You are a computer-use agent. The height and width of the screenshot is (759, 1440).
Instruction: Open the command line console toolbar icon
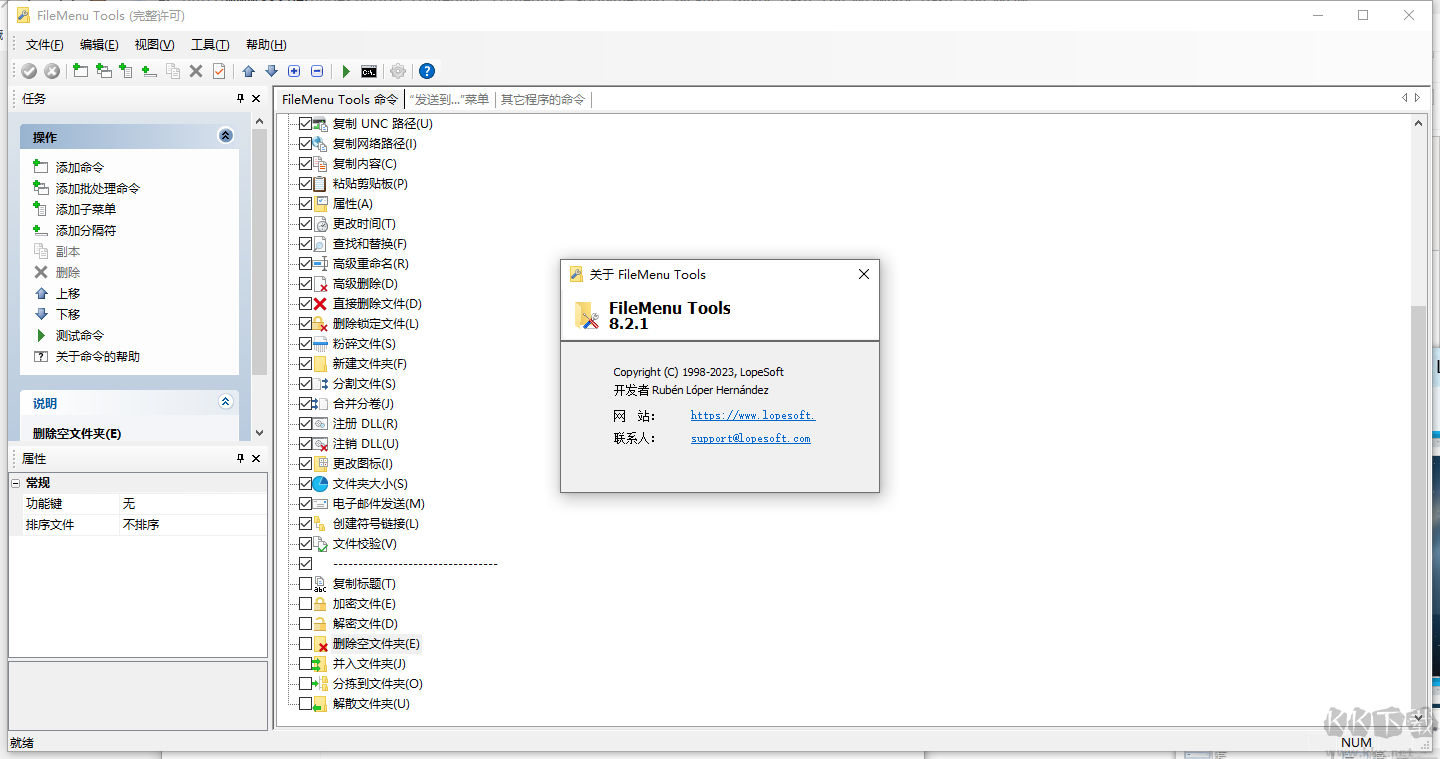[369, 71]
